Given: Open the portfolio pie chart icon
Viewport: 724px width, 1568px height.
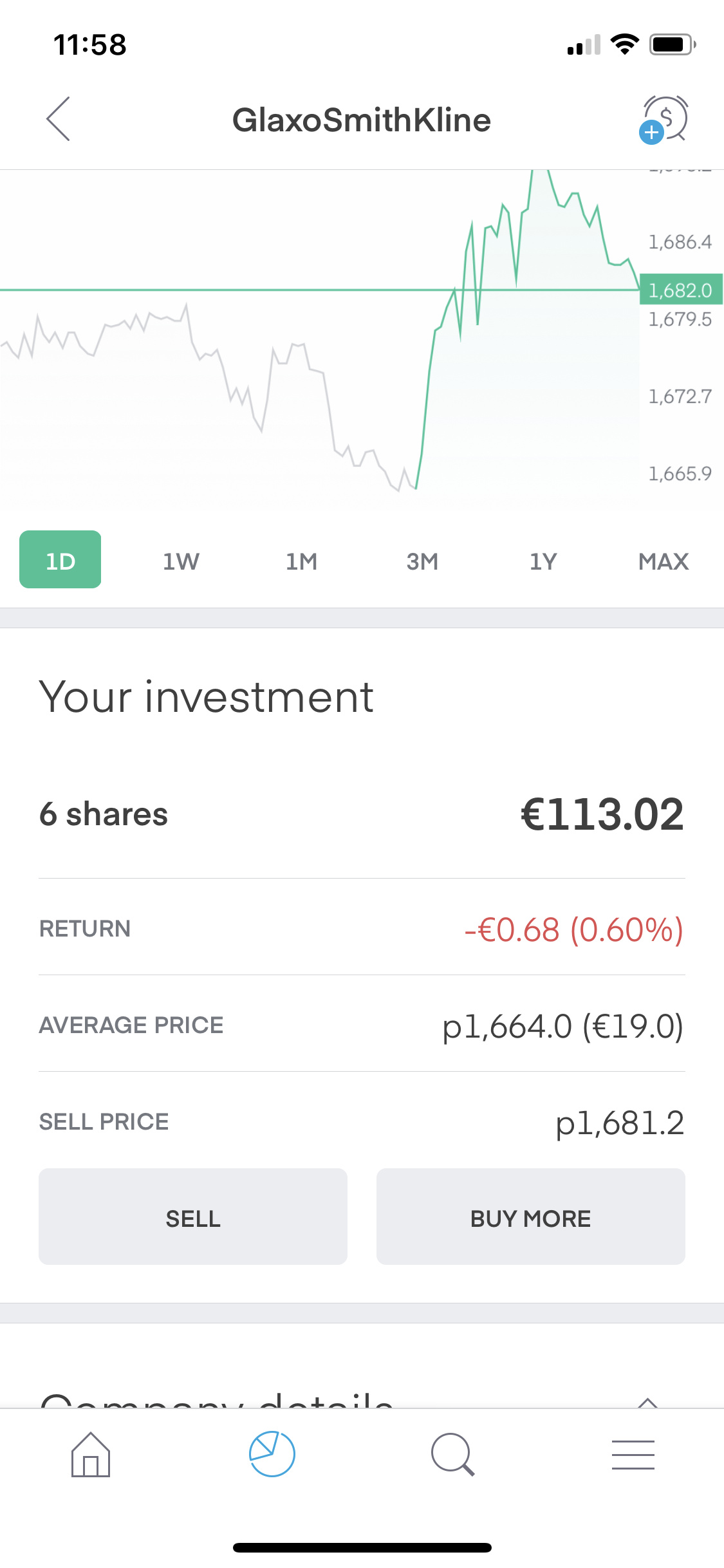Looking at the screenshot, I should (272, 1454).
